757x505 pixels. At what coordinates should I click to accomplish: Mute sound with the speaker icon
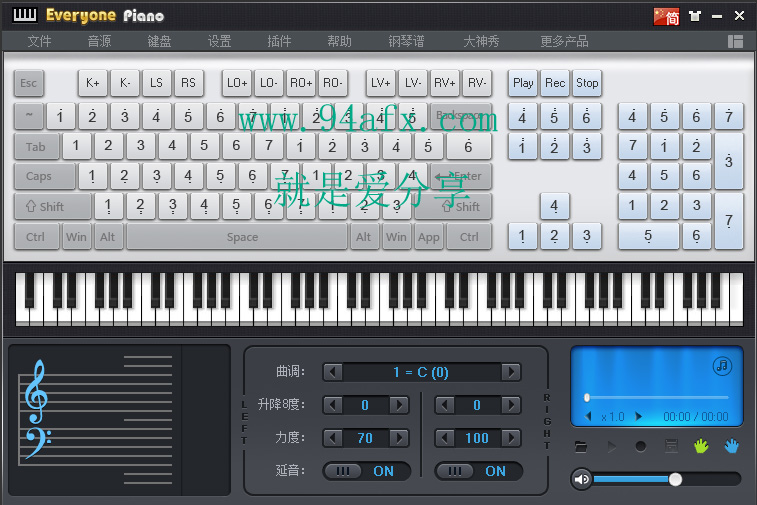click(581, 479)
